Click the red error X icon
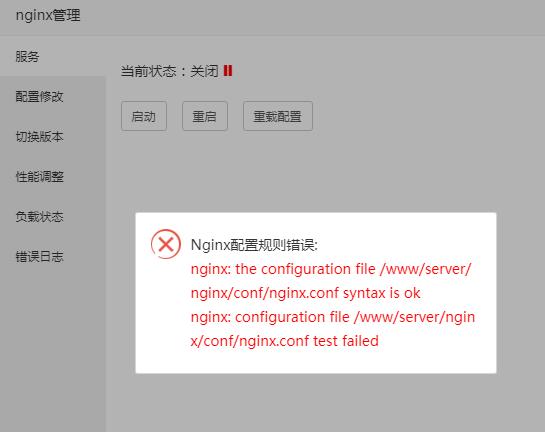The width and height of the screenshot is (545, 432). 166,244
